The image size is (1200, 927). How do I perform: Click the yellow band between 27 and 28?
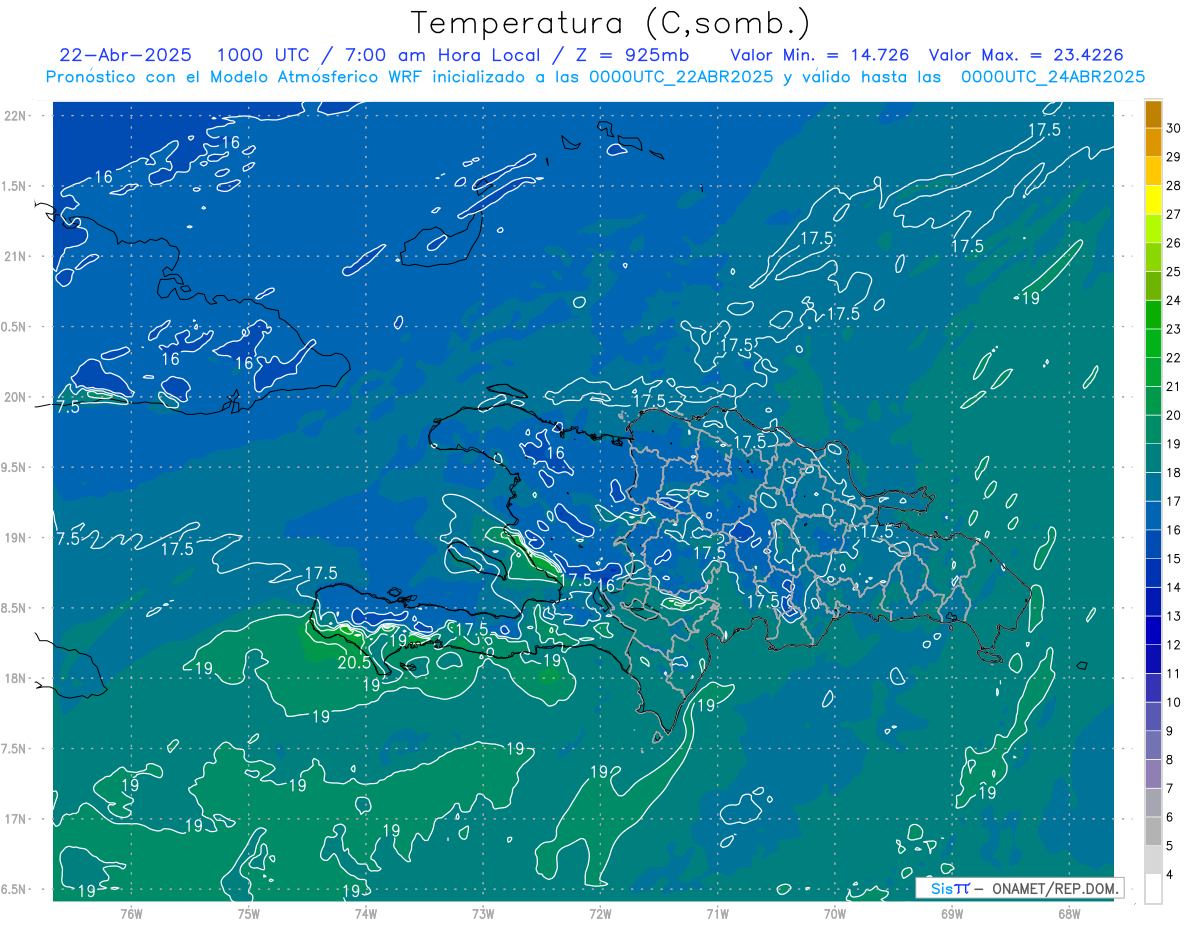pos(1153,200)
